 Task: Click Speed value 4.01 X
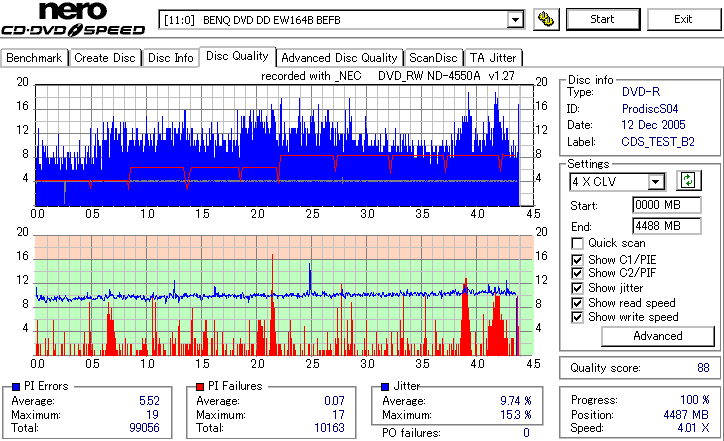coord(694,428)
